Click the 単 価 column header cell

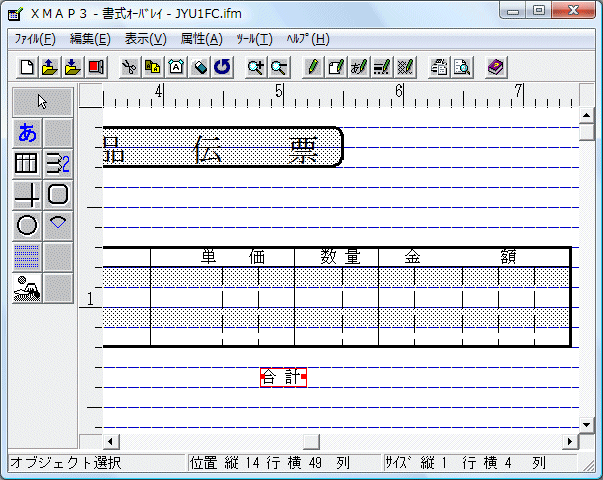coord(222,257)
